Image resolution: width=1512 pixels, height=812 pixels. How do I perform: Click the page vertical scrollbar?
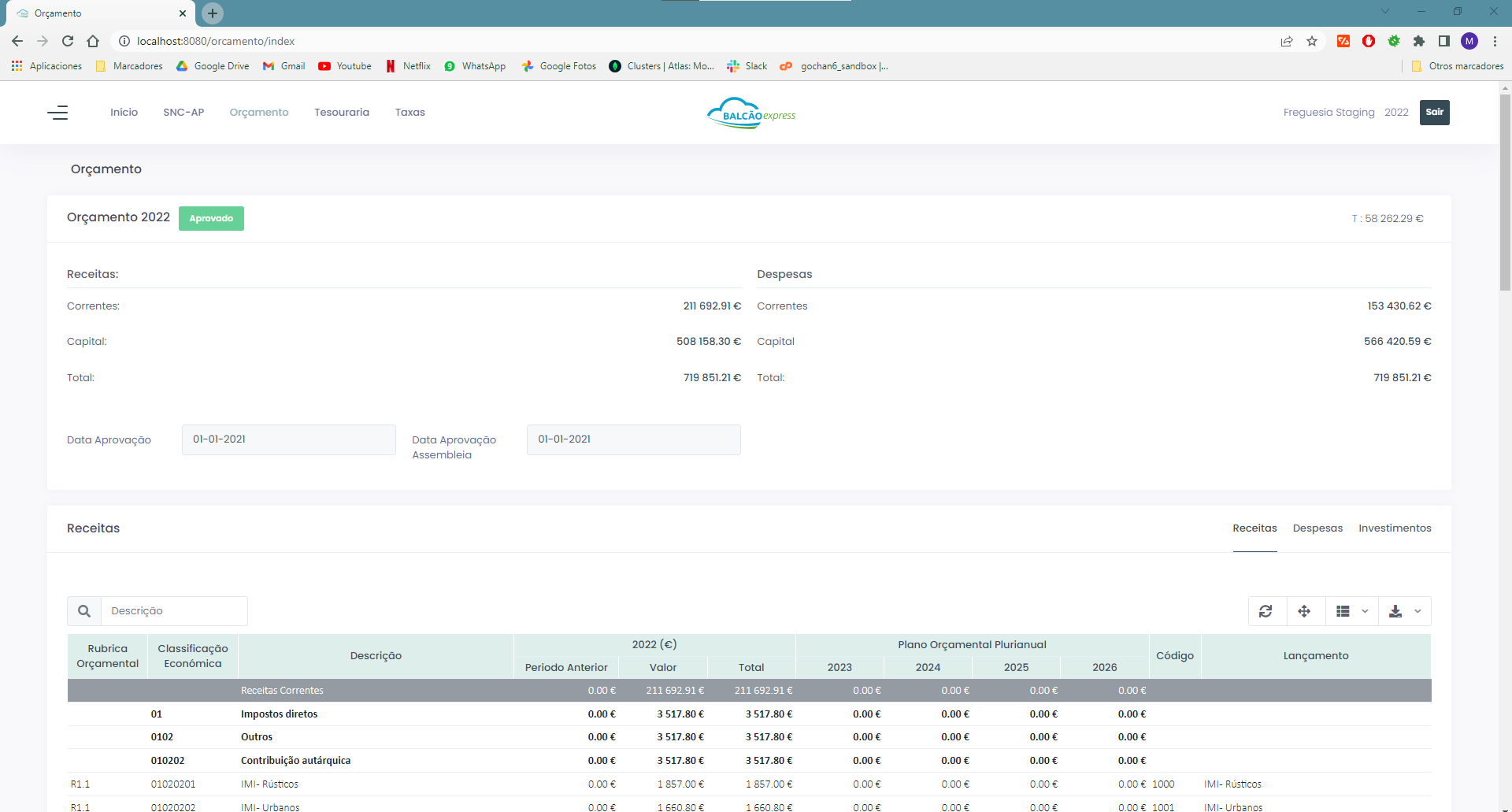[x=1505, y=193]
